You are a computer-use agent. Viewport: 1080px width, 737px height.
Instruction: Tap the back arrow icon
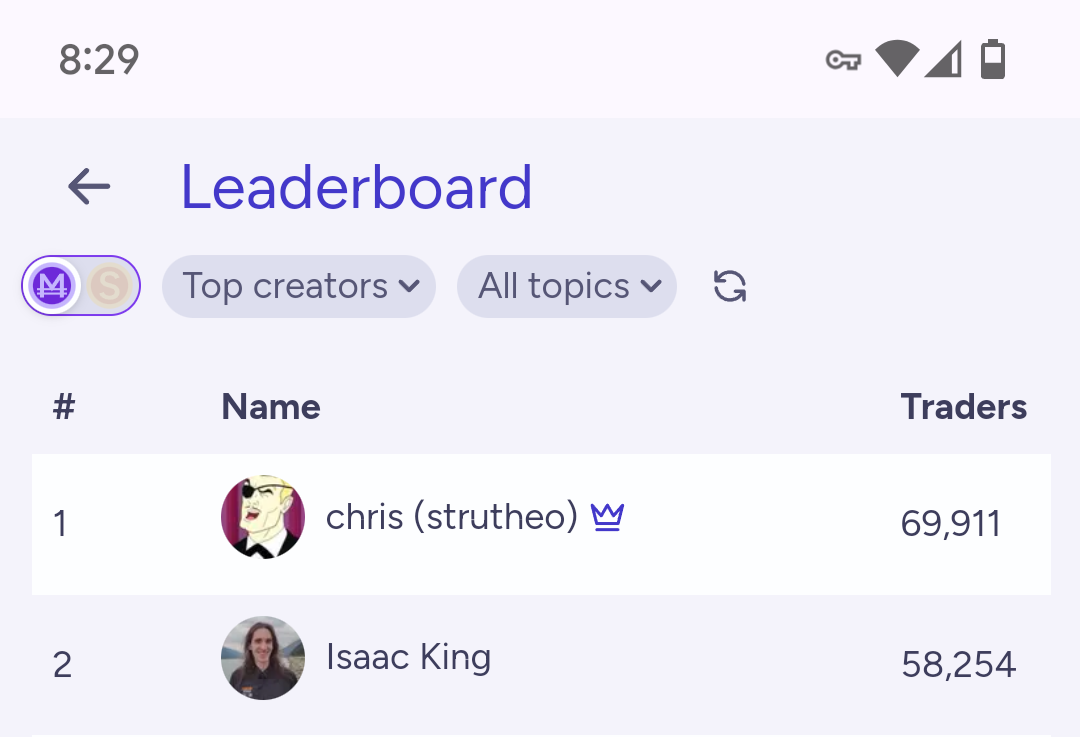(89, 187)
